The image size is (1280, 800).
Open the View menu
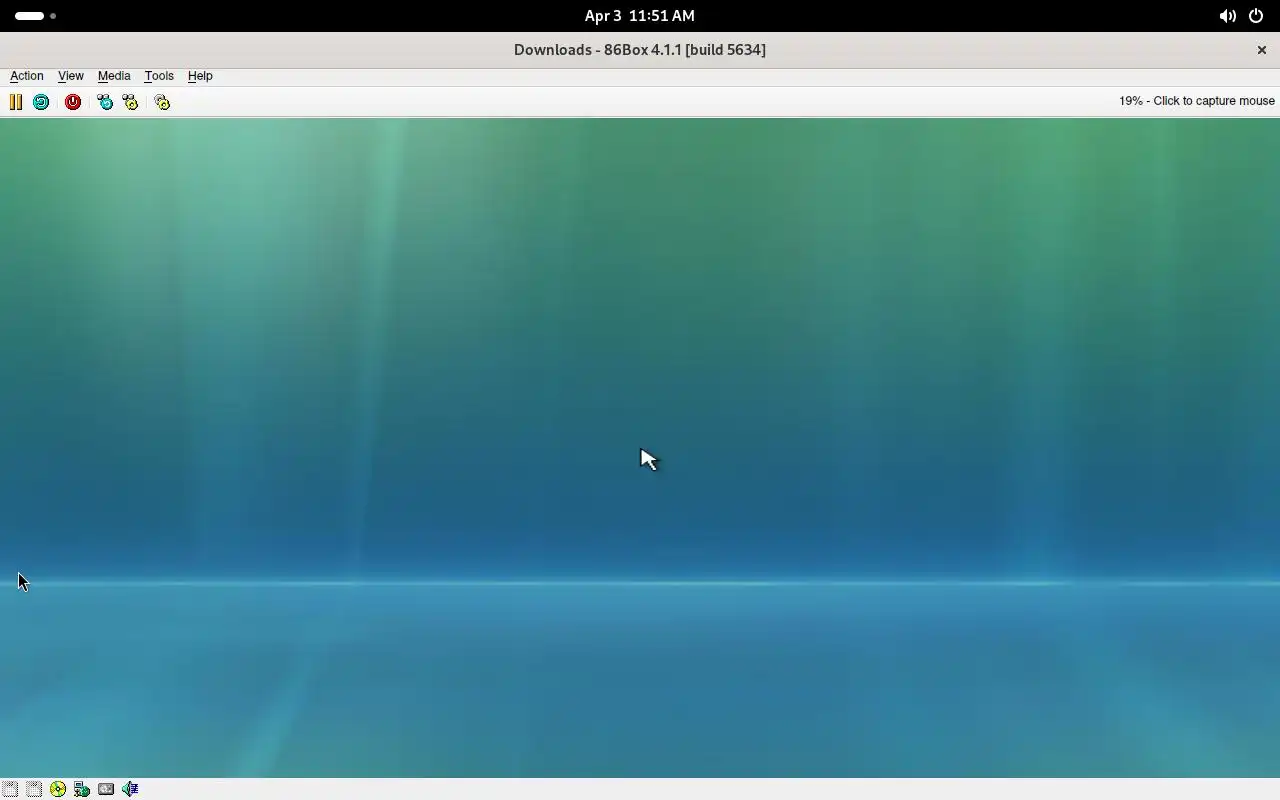(71, 76)
